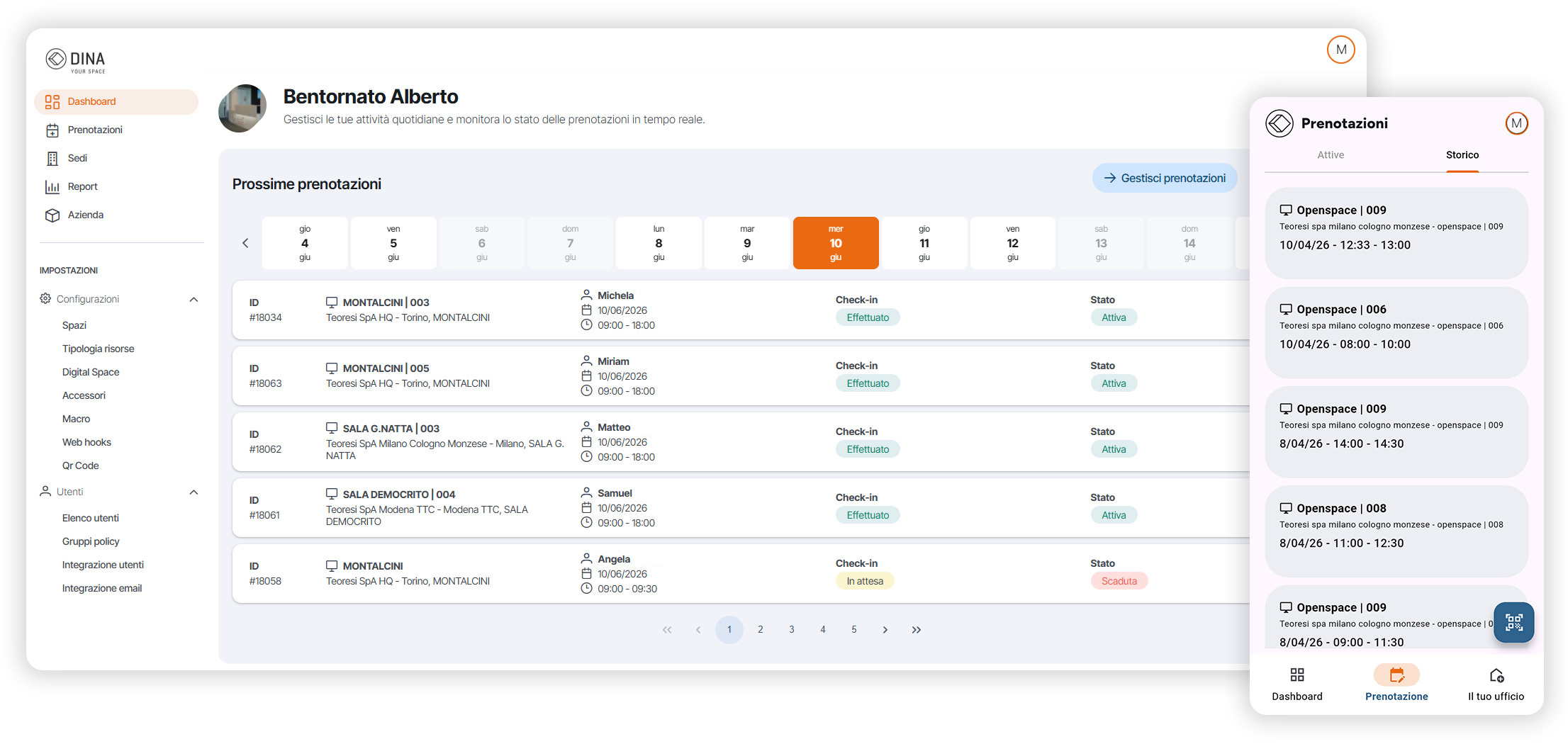Select date gio 11 giu
The image size is (1568, 756).
[924, 243]
